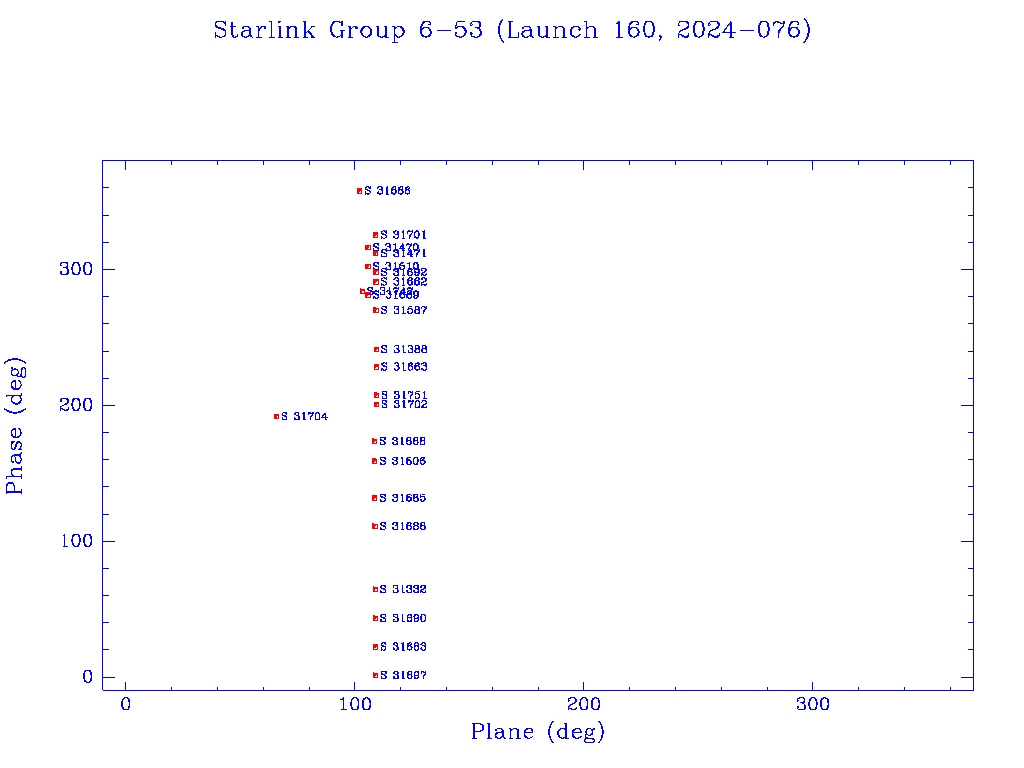Select the S 31388 satellite label
This screenshot has height=768, width=1024.
[x=404, y=349]
